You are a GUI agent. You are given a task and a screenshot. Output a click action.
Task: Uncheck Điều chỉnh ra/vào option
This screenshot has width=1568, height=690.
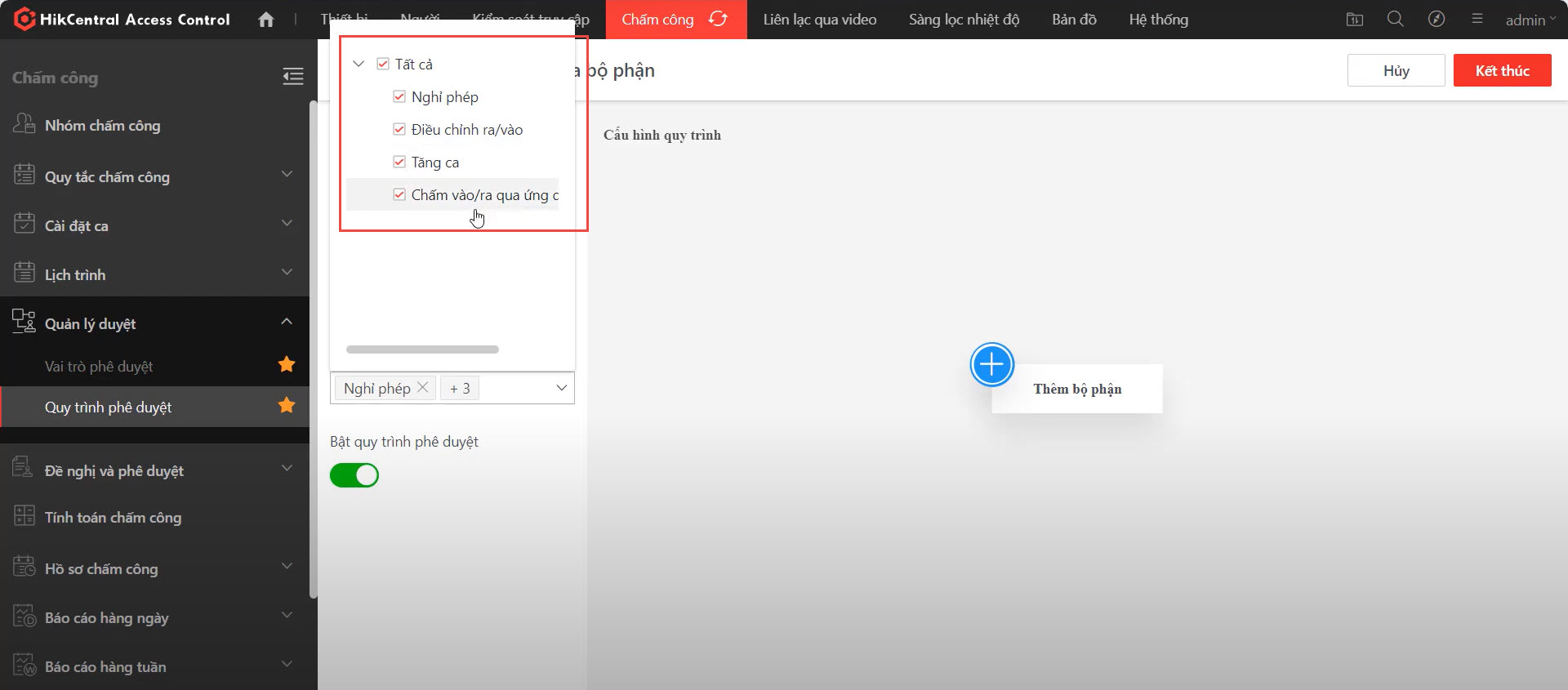coord(399,129)
